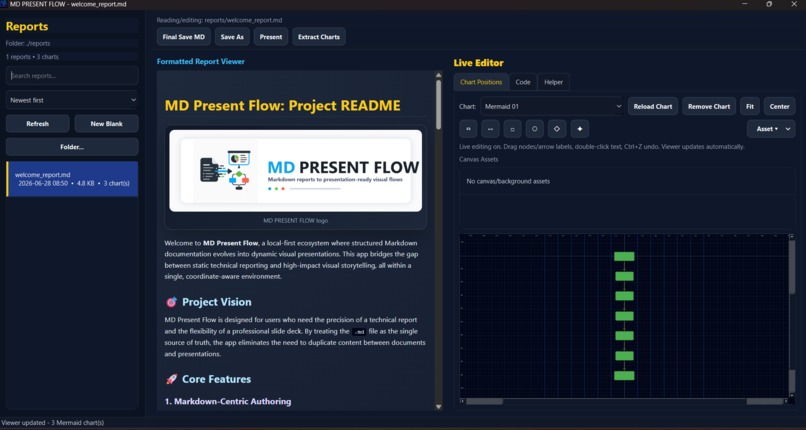Screen dimensions: 806x430
Task: Refresh the reports list
Action: pyautogui.click(x=38, y=124)
